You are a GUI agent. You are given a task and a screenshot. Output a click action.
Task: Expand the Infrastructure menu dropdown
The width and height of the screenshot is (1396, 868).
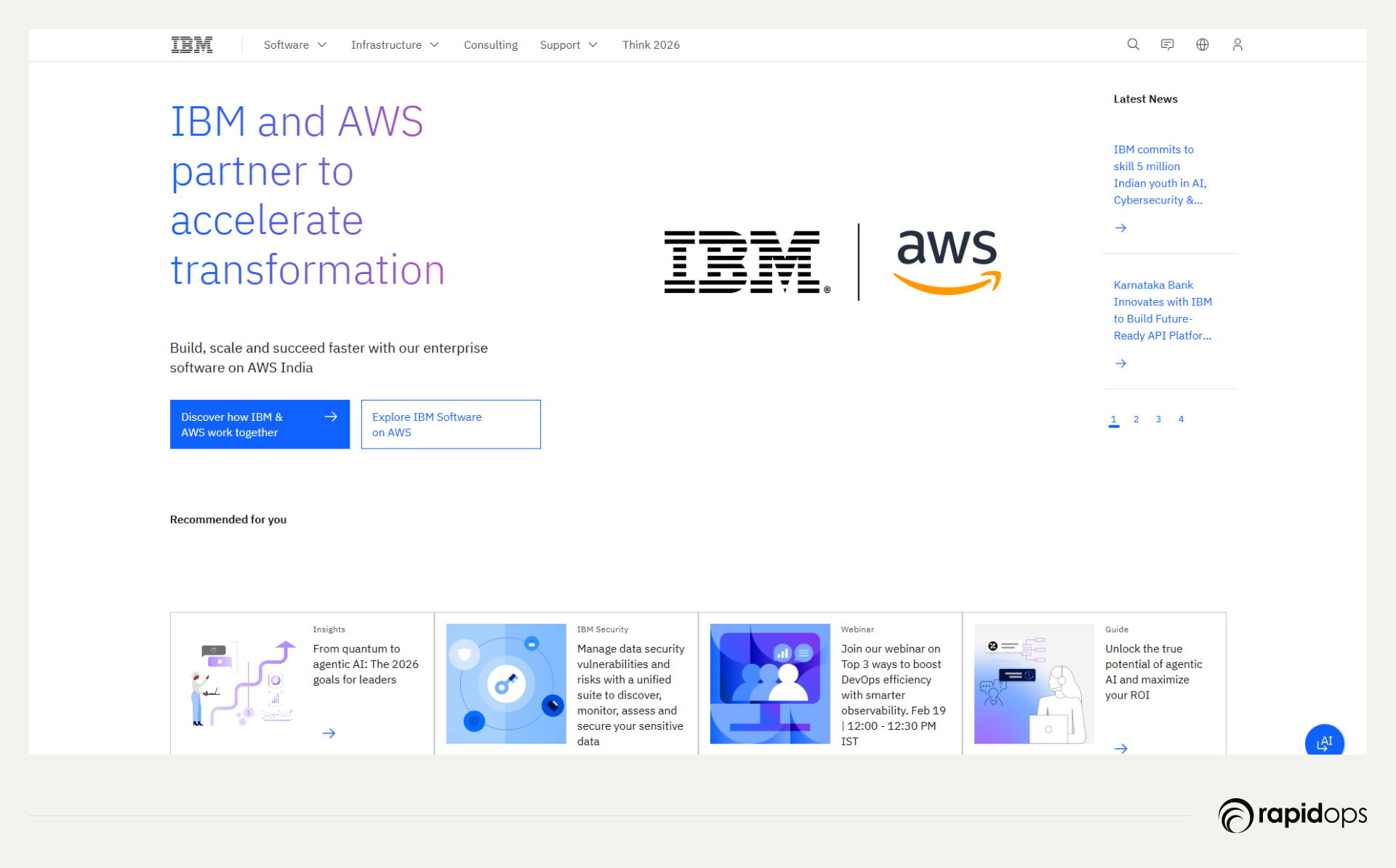pyautogui.click(x=395, y=45)
